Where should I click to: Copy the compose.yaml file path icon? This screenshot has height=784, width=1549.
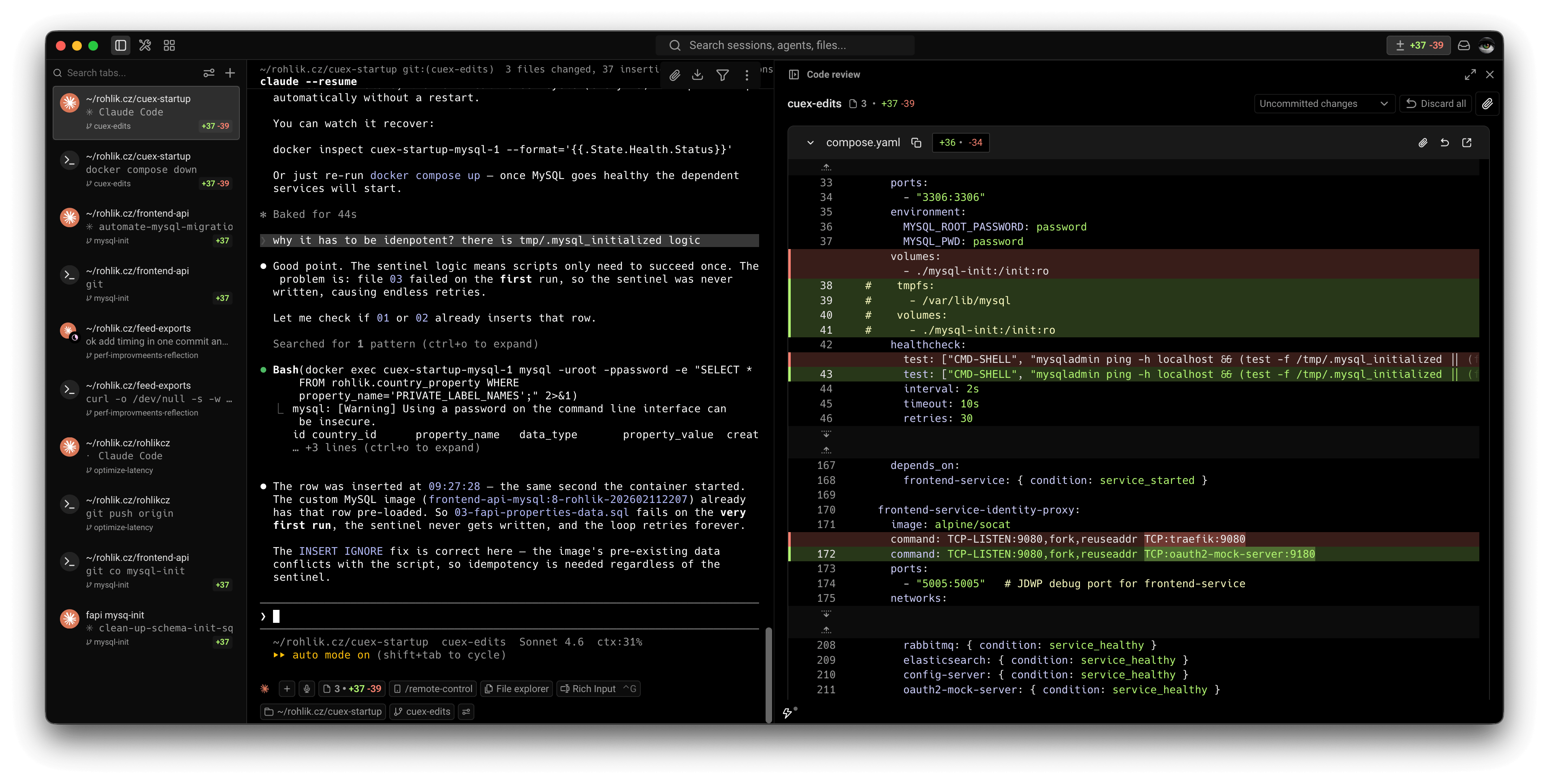click(916, 143)
